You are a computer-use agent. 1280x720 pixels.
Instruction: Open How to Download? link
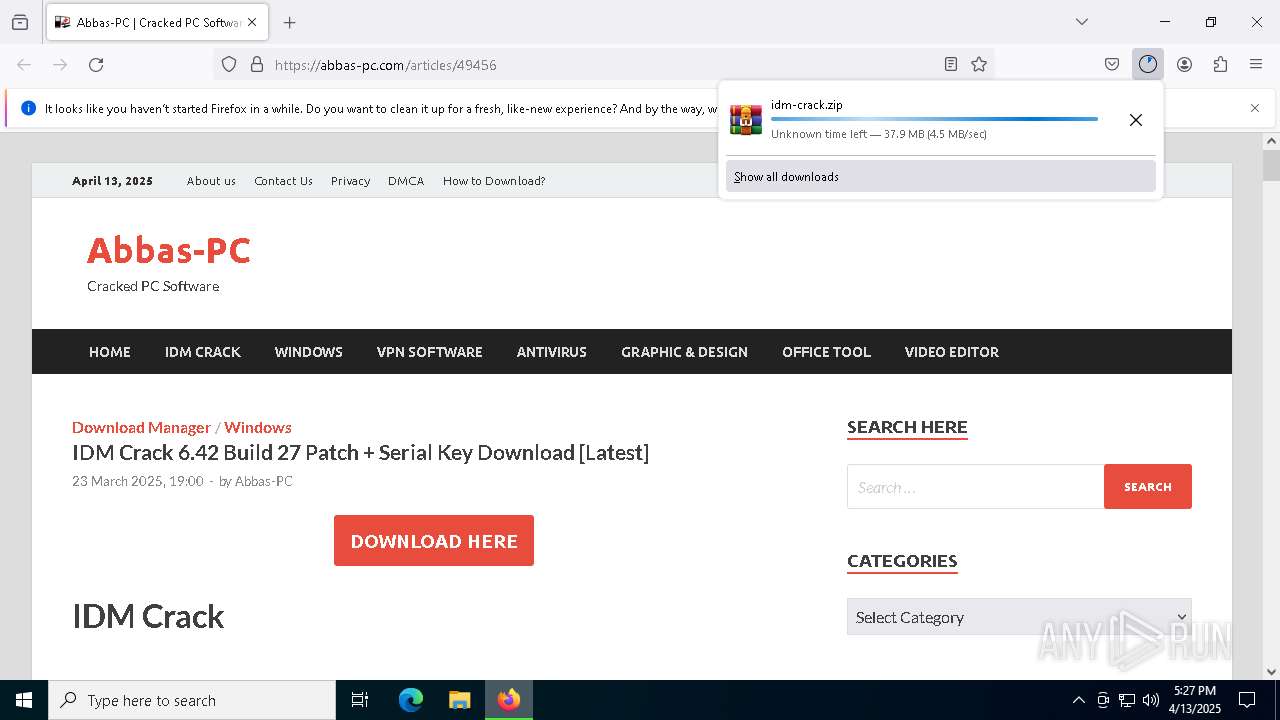tap(494, 181)
